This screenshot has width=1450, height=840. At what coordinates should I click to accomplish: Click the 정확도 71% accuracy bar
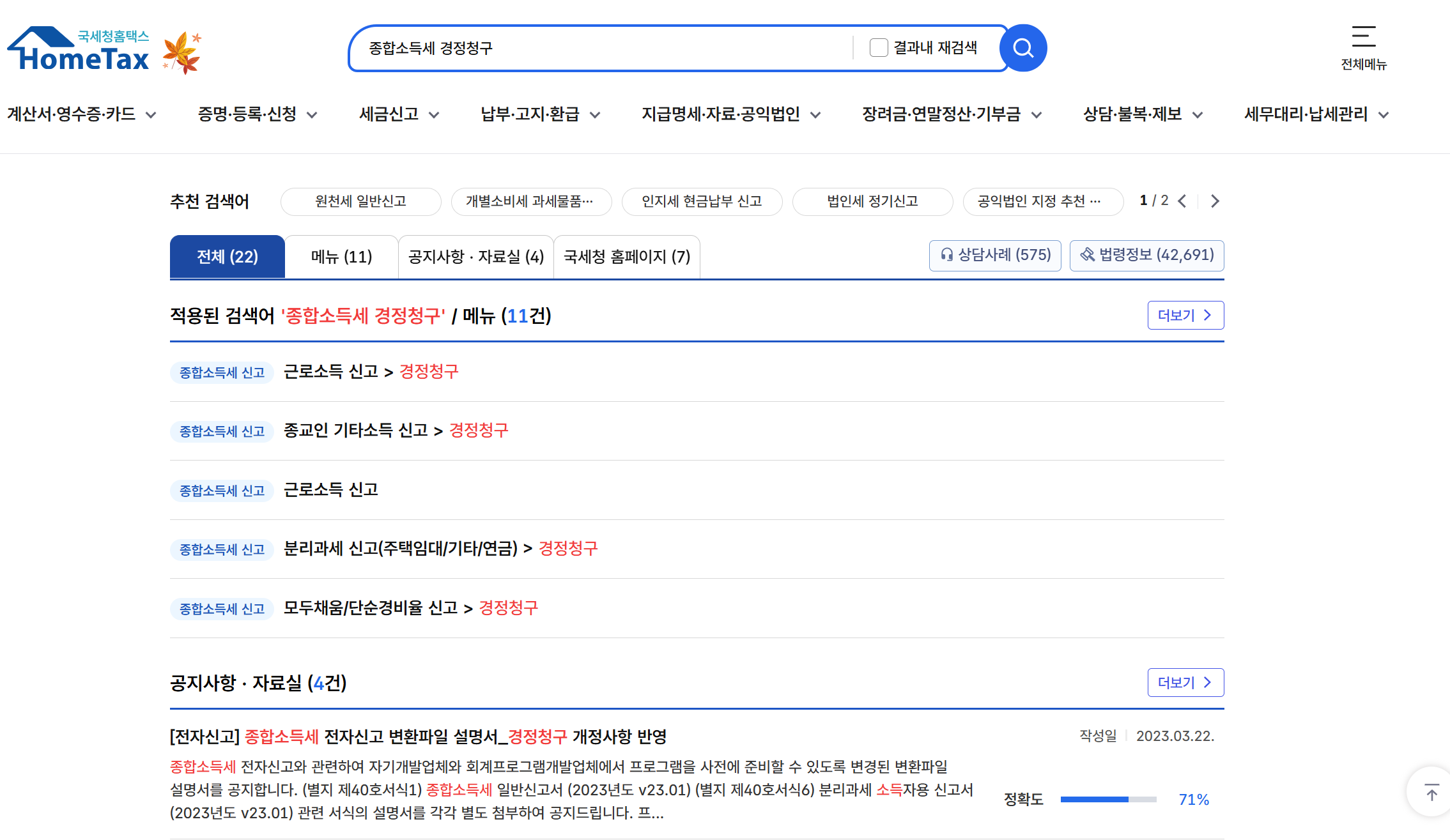pos(1108,799)
